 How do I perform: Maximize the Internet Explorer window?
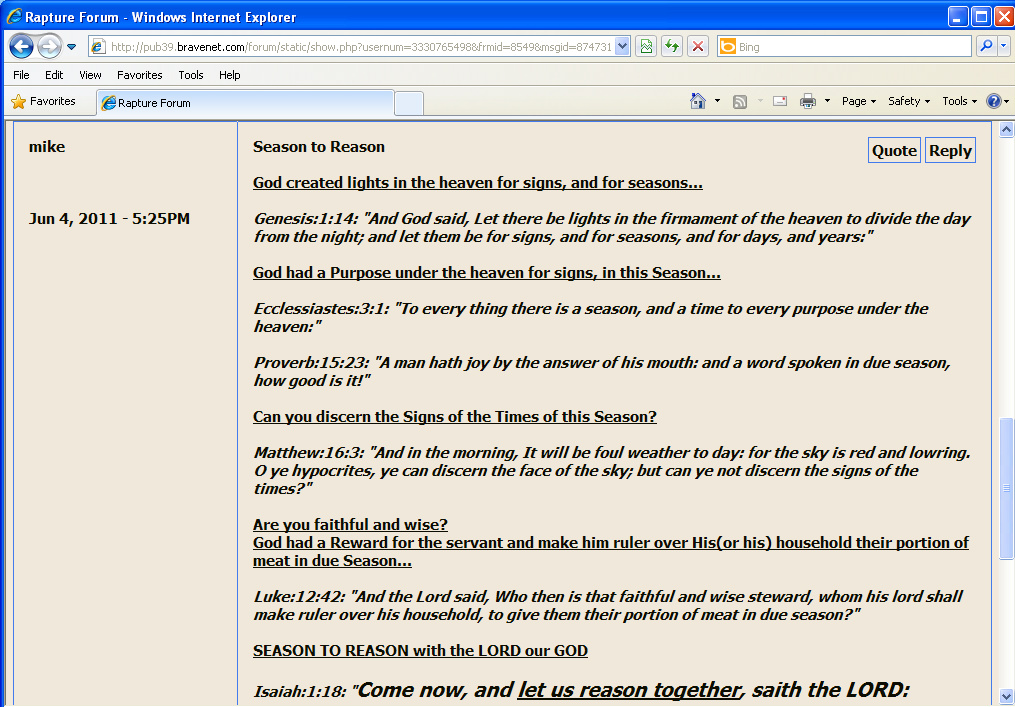point(981,16)
